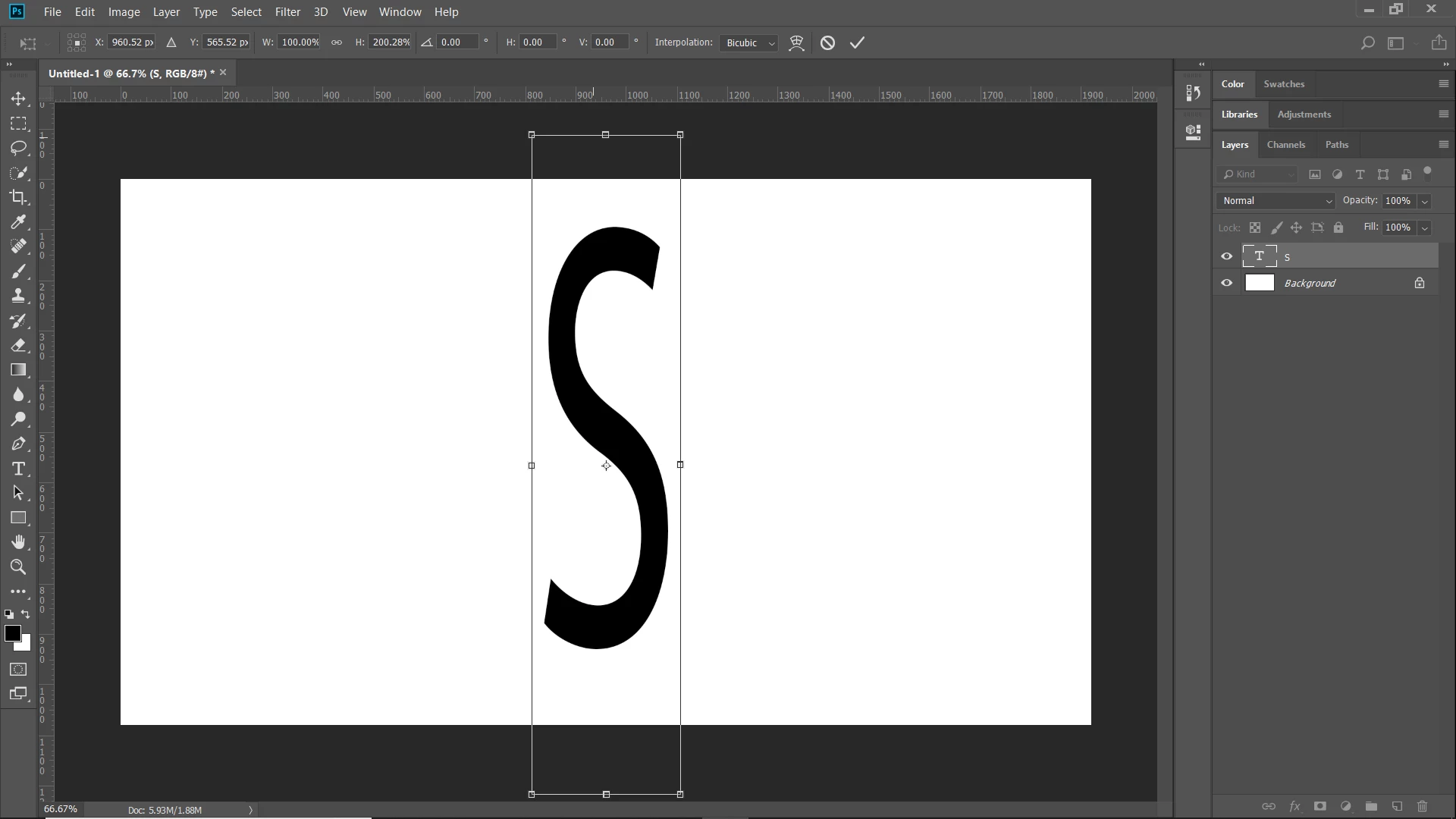Pick the Eyedropper tool
The image size is (1456, 819).
coord(18,221)
